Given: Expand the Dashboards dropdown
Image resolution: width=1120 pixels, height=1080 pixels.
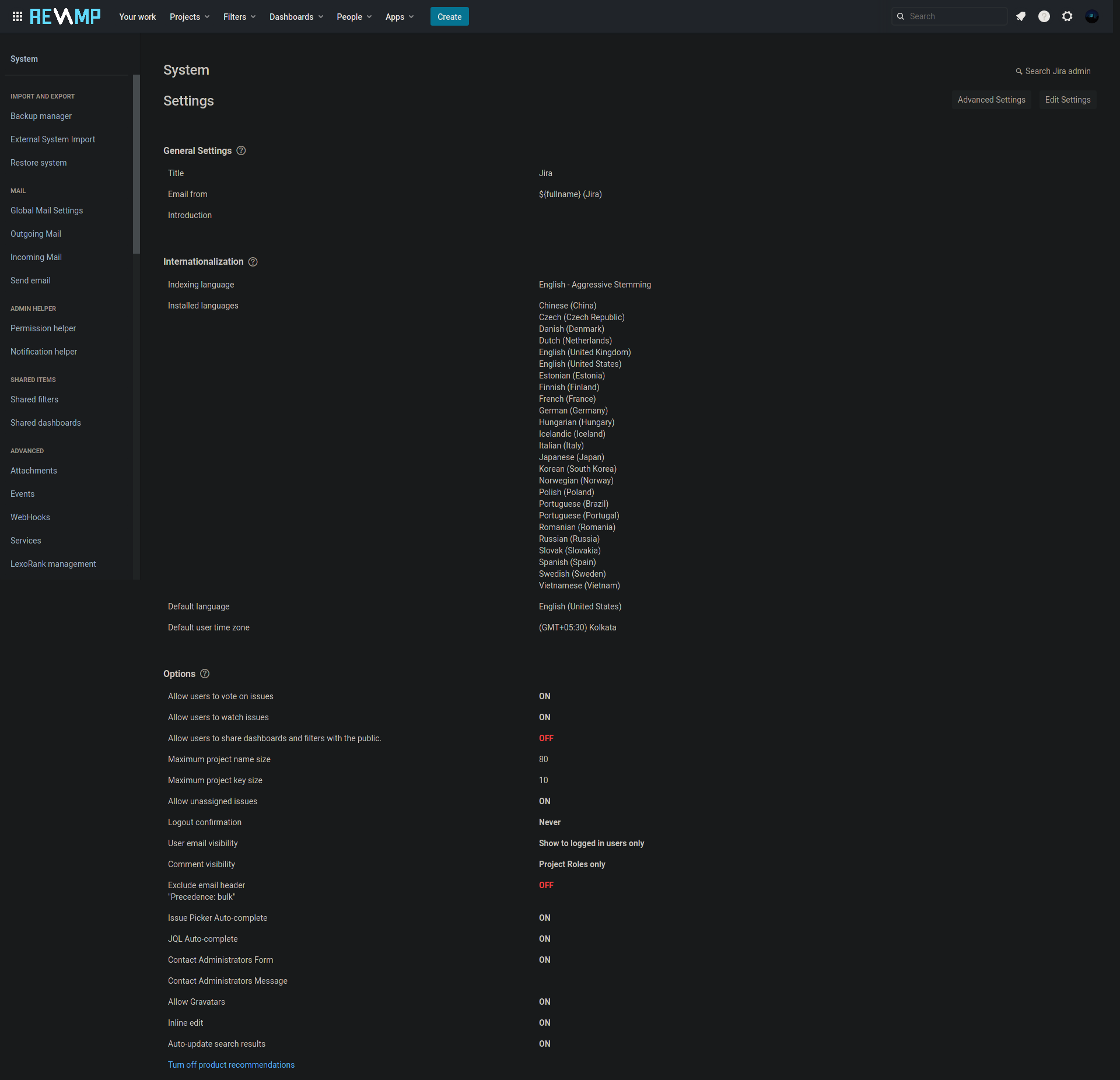Looking at the screenshot, I should pos(296,16).
